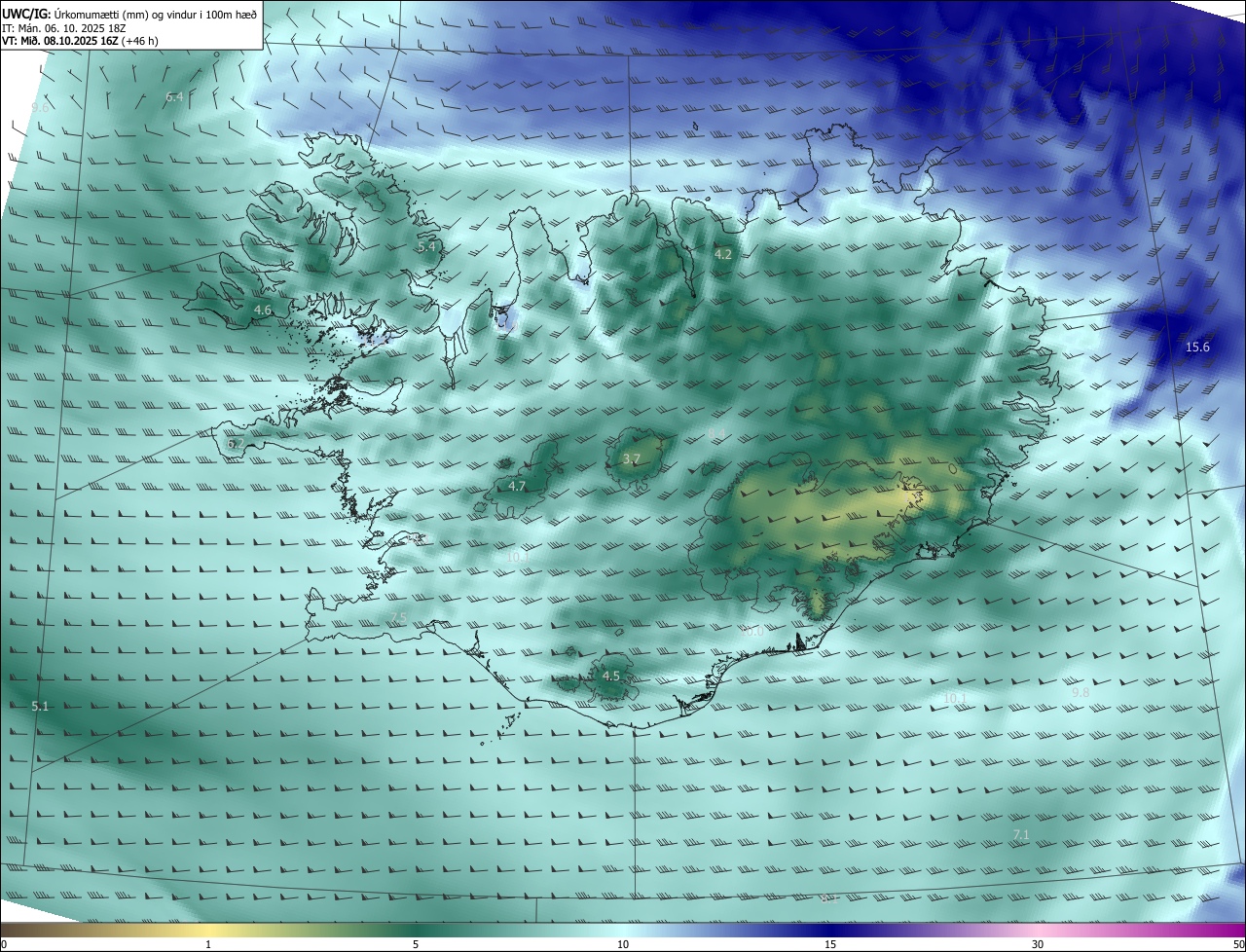The height and width of the screenshot is (952, 1246).
Task: Click the '7.5' value label in southwest Iceland
Action: pyautogui.click(x=398, y=618)
